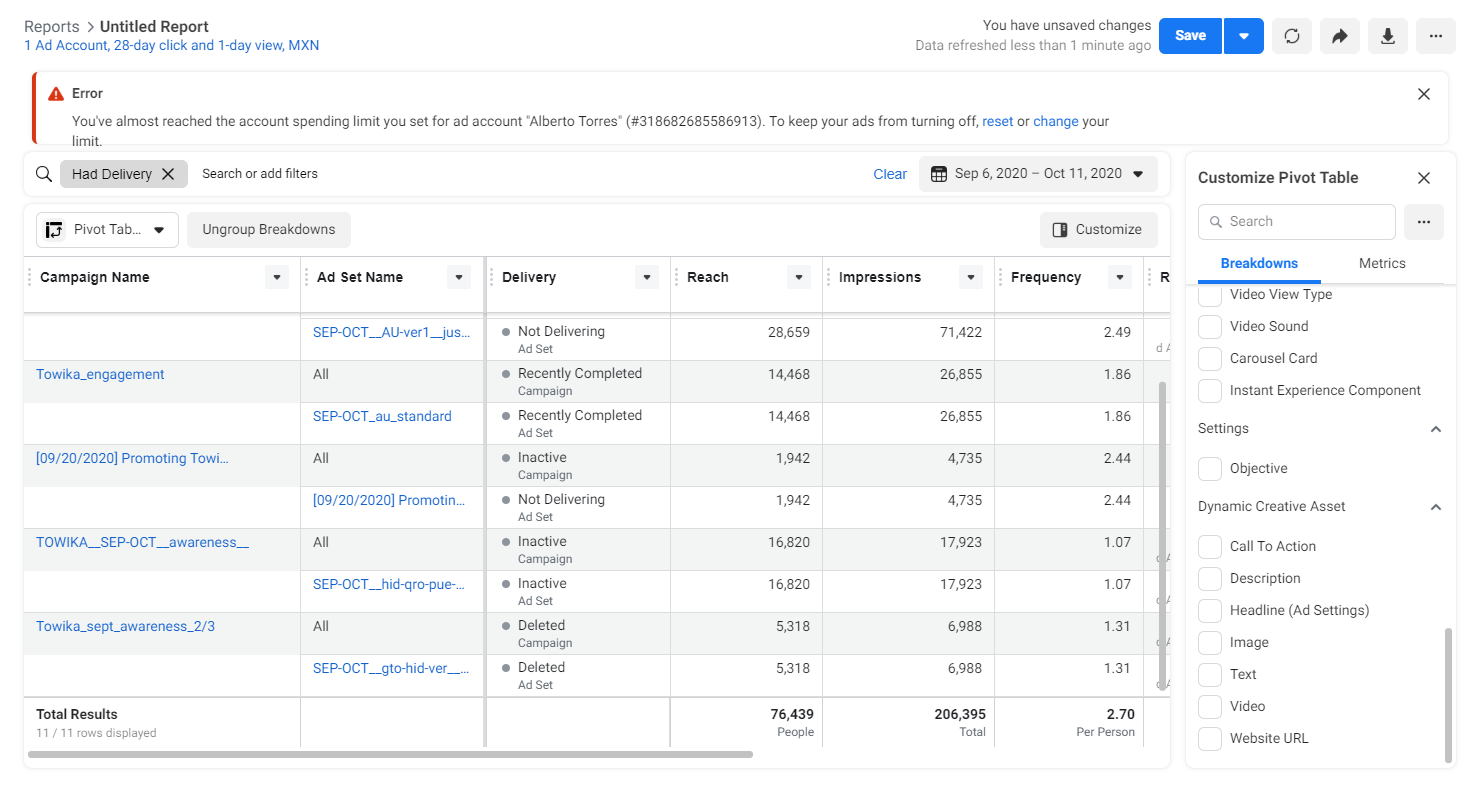Switch to the Metrics tab

(x=1382, y=264)
